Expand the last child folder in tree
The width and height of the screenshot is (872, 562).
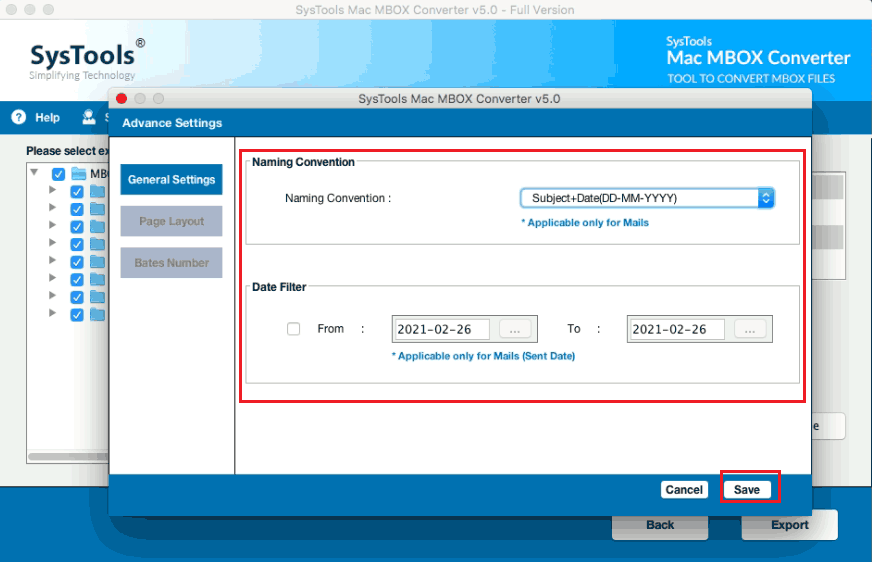52,313
